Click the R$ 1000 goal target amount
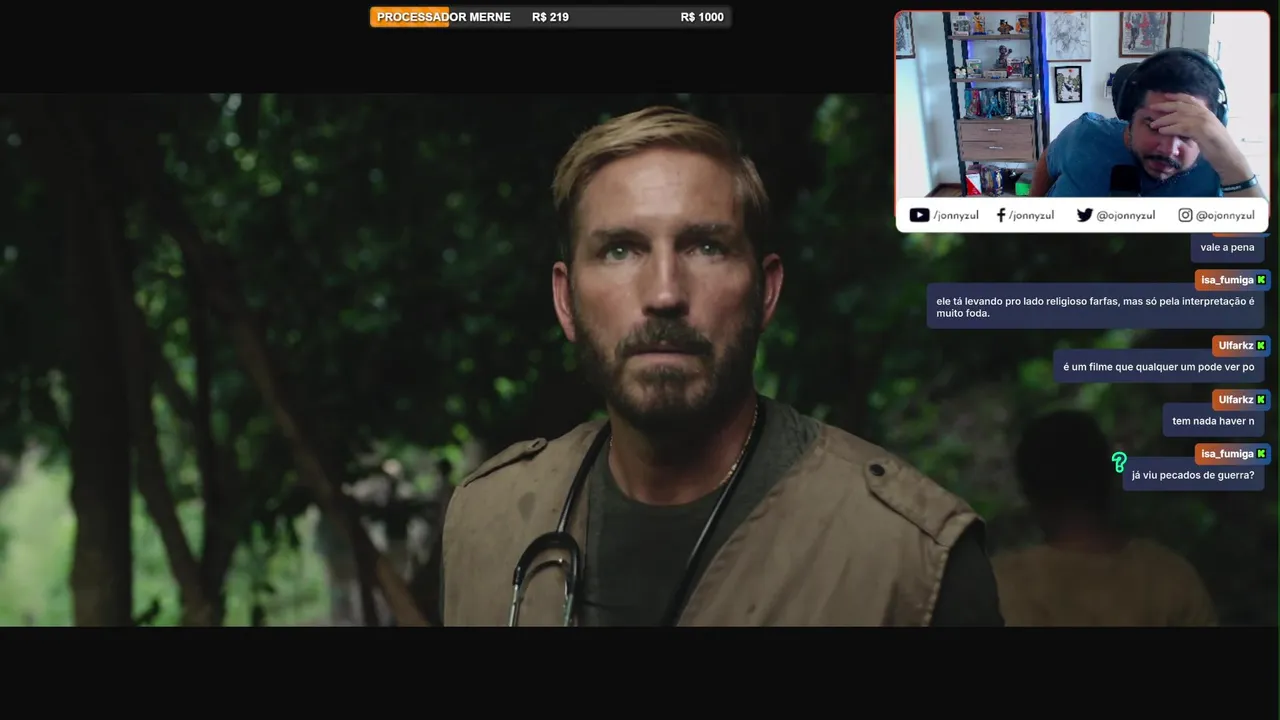The width and height of the screenshot is (1280, 720). [x=702, y=17]
